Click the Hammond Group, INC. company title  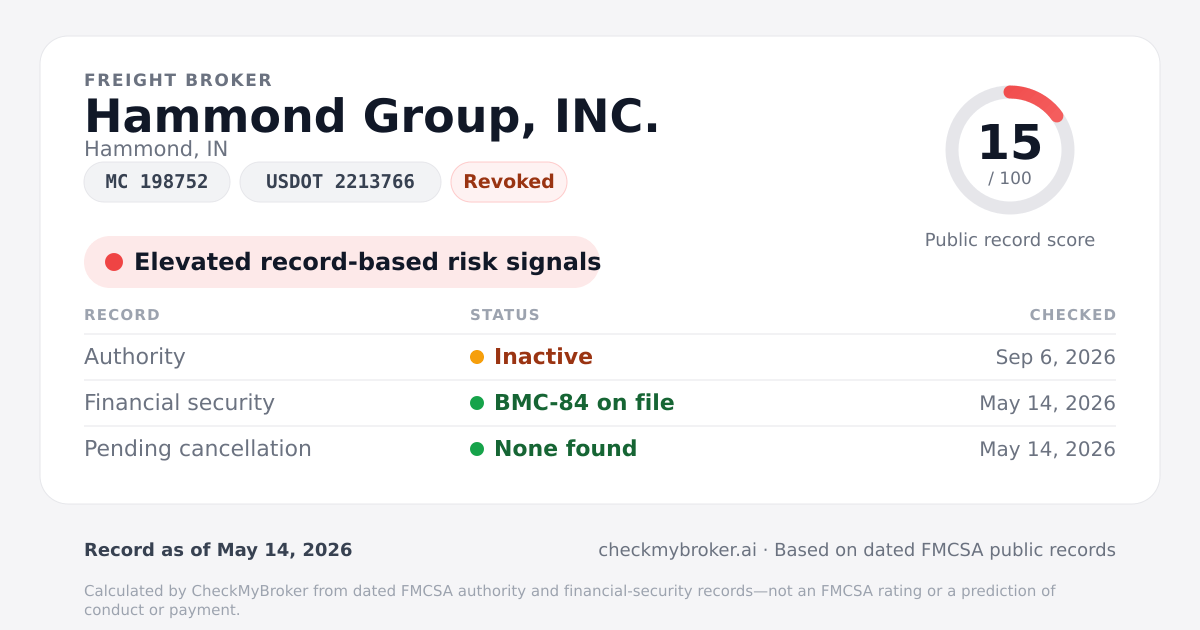(x=372, y=116)
